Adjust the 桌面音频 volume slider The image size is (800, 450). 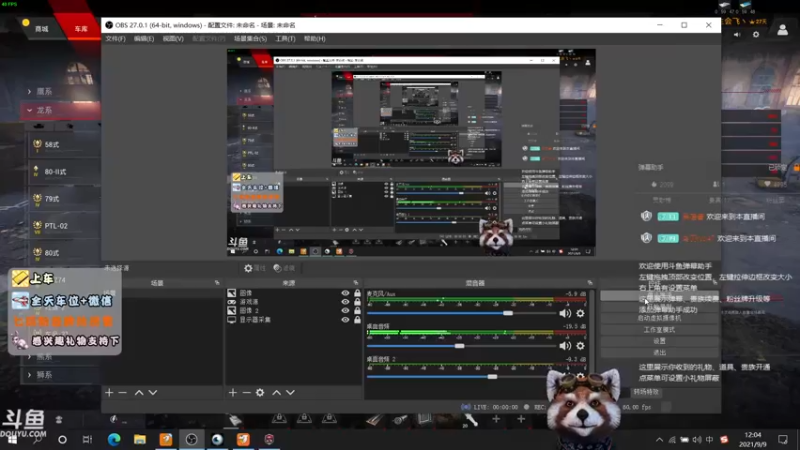(461, 346)
